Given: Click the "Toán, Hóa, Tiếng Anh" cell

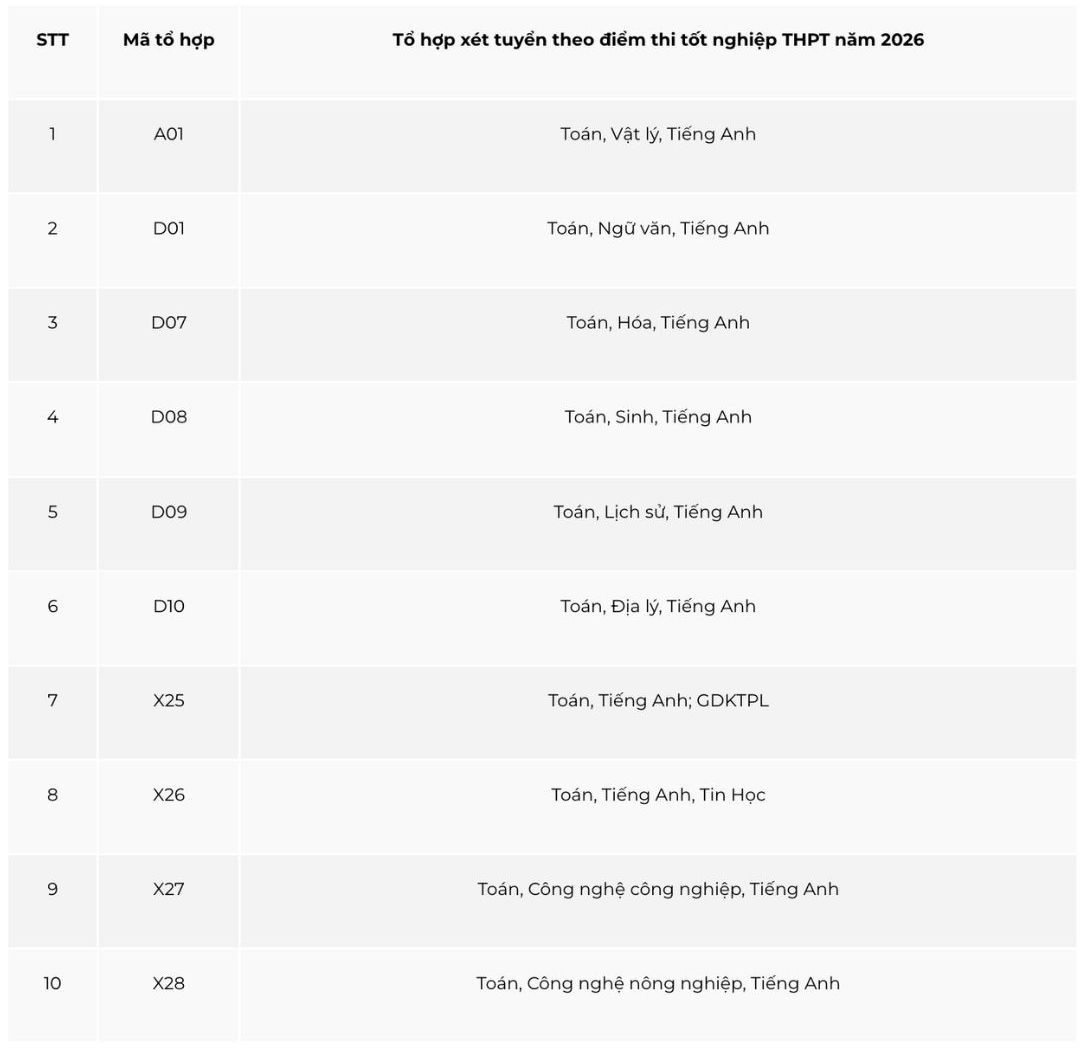Looking at the screenshot, I should [x=658, y=323].
